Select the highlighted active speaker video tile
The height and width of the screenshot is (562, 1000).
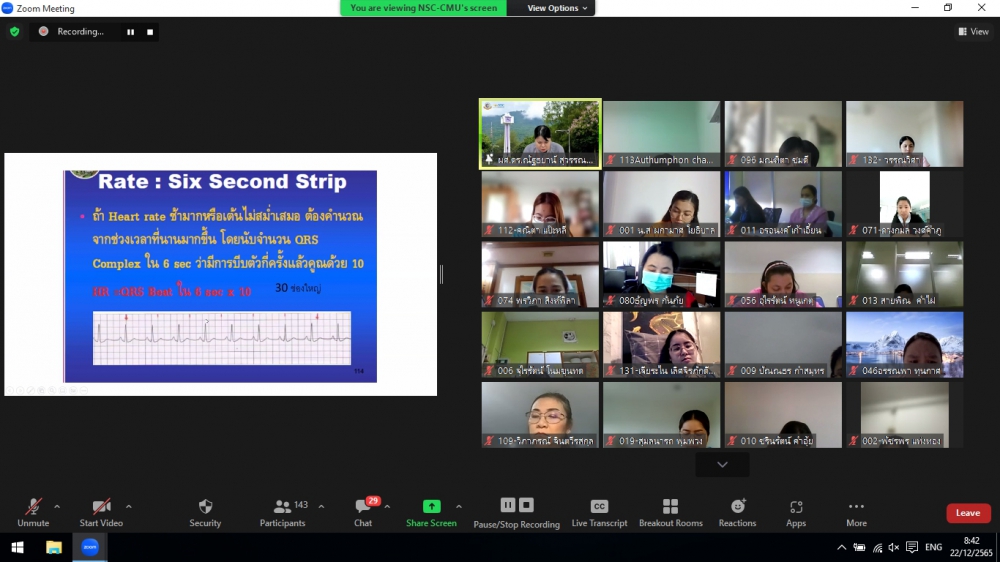pos(540,132)
